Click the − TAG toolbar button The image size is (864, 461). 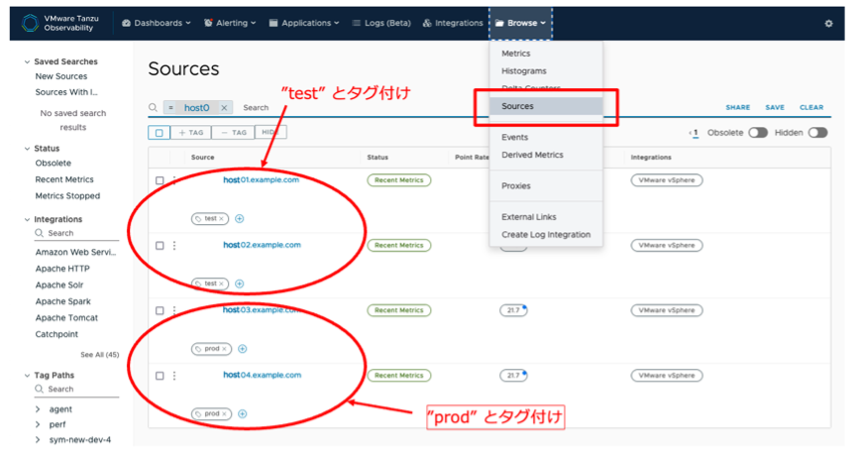[233, 133]
